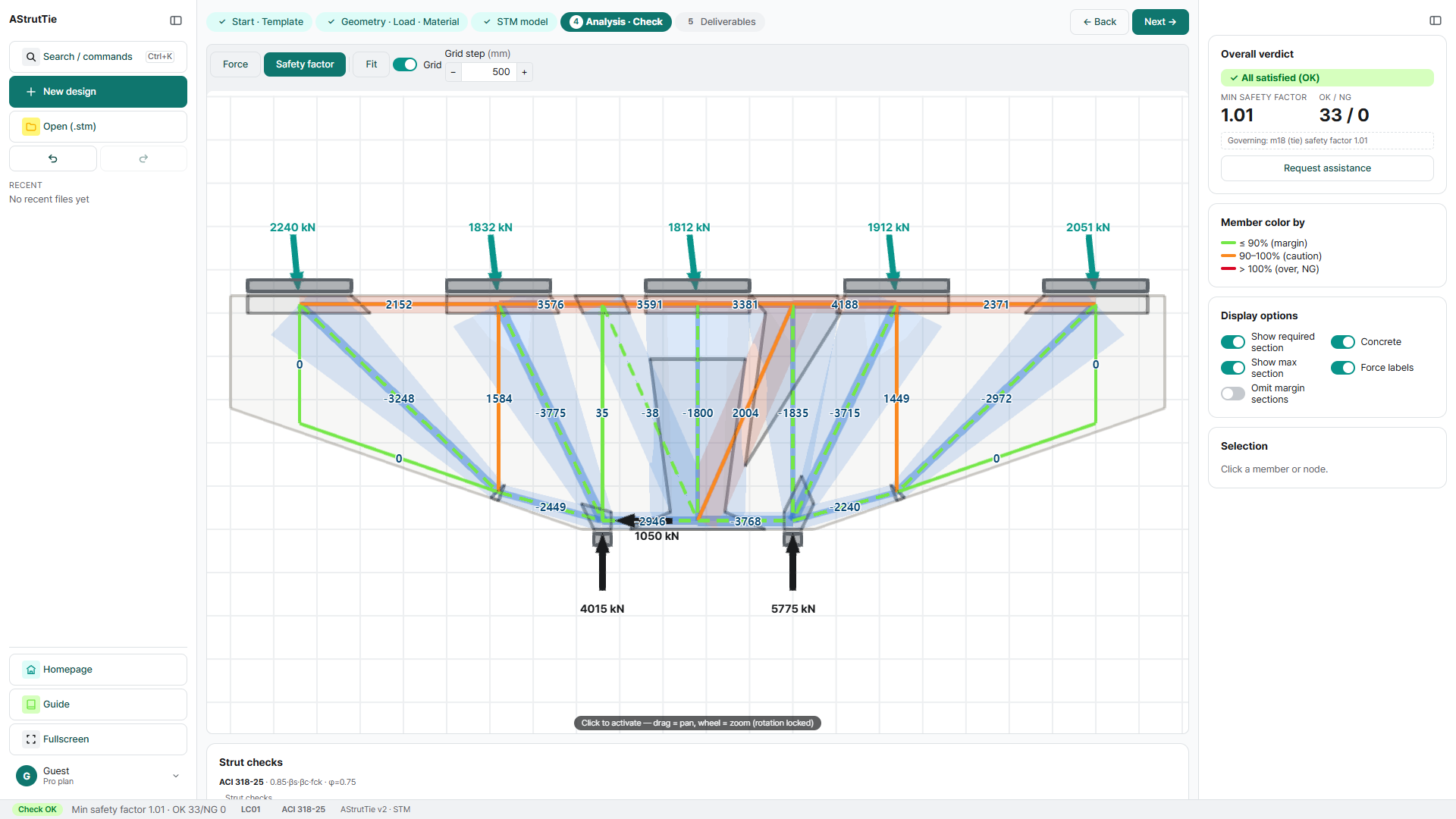1456x819 pixels.
Task: Expand the Guest account chevron
Action: (176, 776)
